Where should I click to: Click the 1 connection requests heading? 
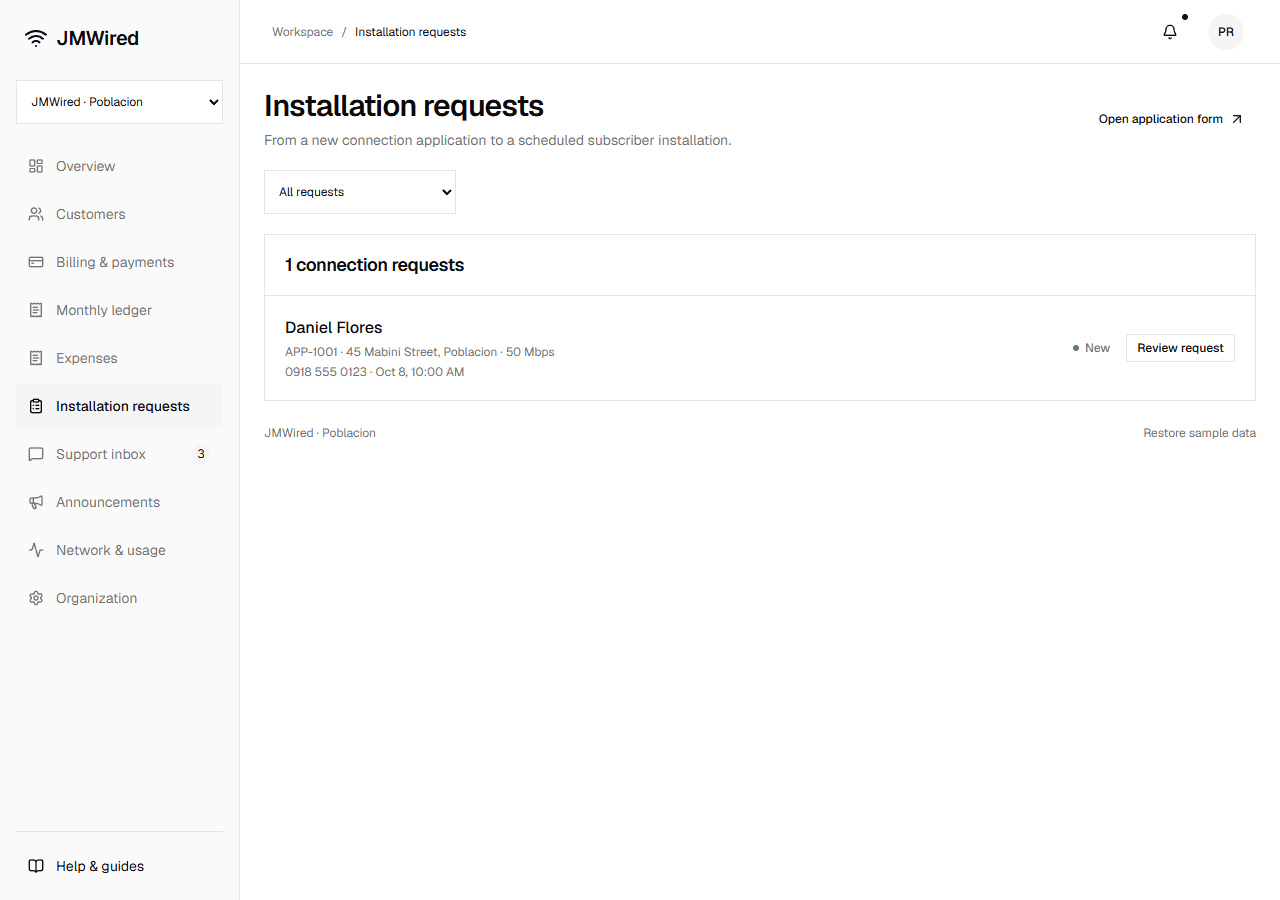374,265
